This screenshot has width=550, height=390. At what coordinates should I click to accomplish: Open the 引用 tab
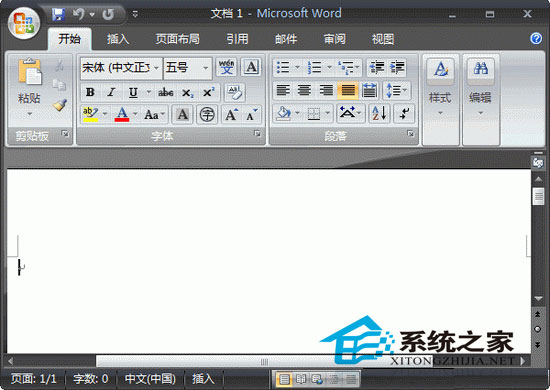point(237,39)
